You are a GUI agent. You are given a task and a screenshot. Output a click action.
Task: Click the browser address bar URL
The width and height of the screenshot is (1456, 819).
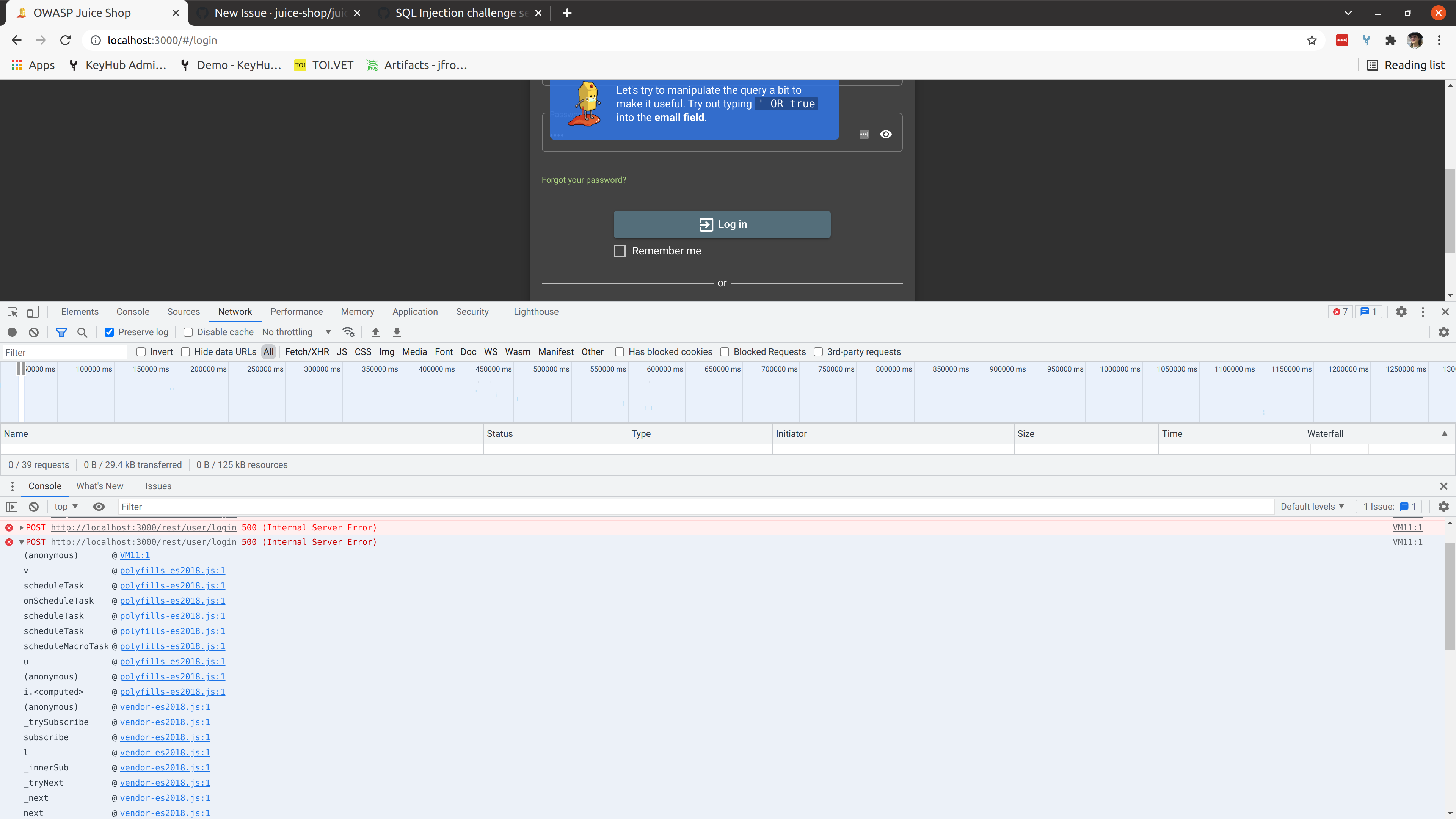coord(162,40)
